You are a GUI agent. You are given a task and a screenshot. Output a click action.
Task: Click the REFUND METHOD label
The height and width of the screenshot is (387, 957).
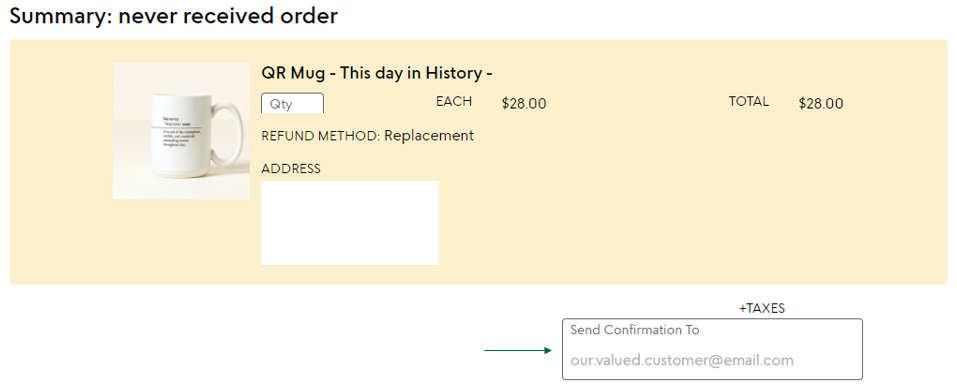tap(321, 136)
